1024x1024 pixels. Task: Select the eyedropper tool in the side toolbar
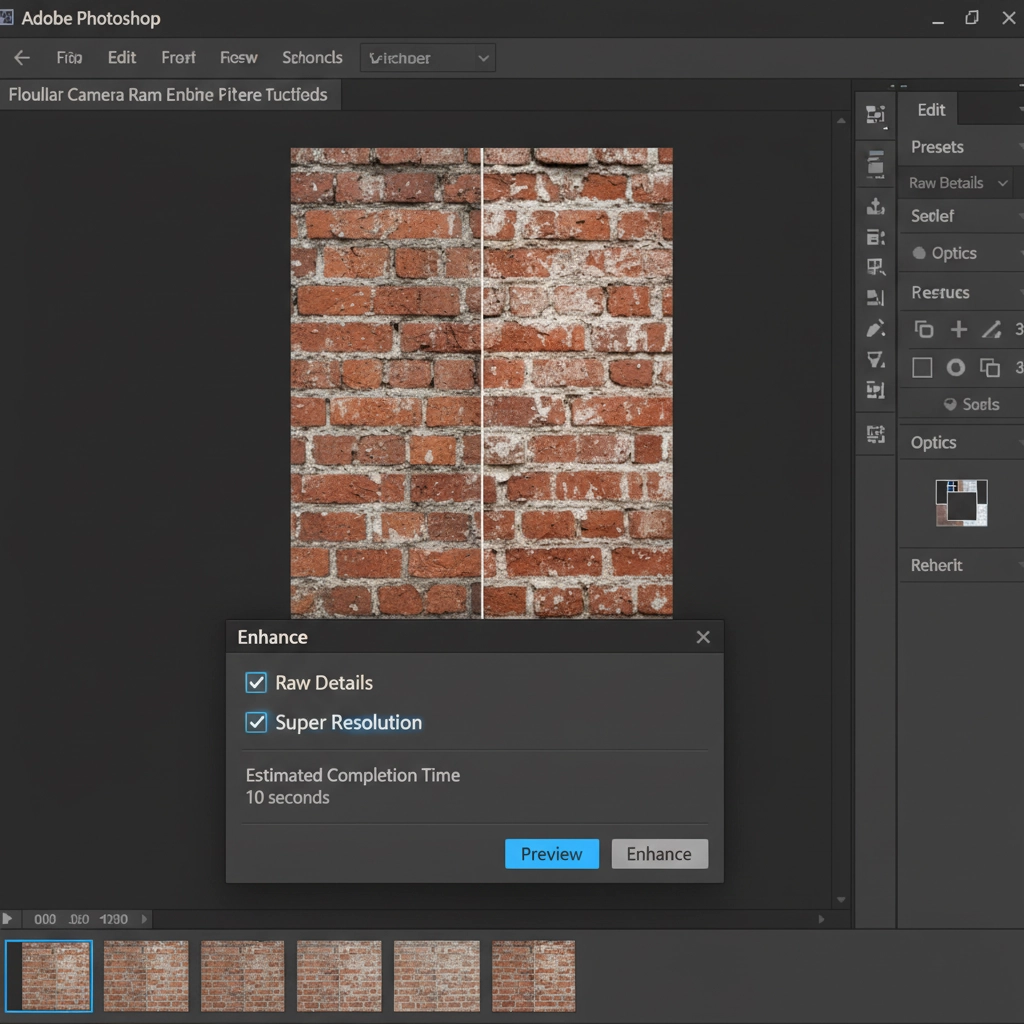pyautogui.click(x=876, y=329)
